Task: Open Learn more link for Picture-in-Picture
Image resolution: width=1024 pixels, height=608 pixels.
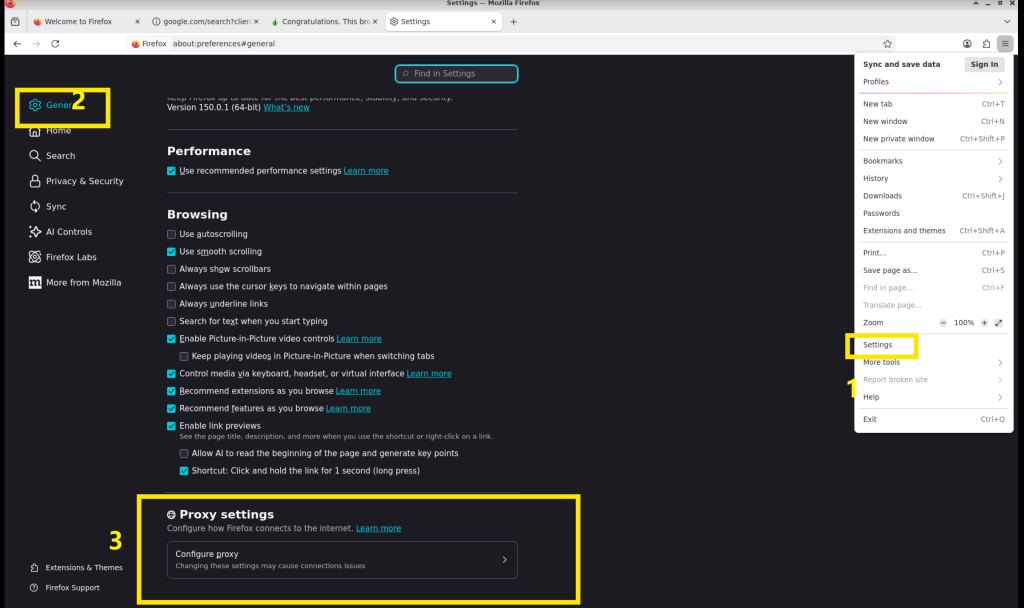Action: point(359,339)
